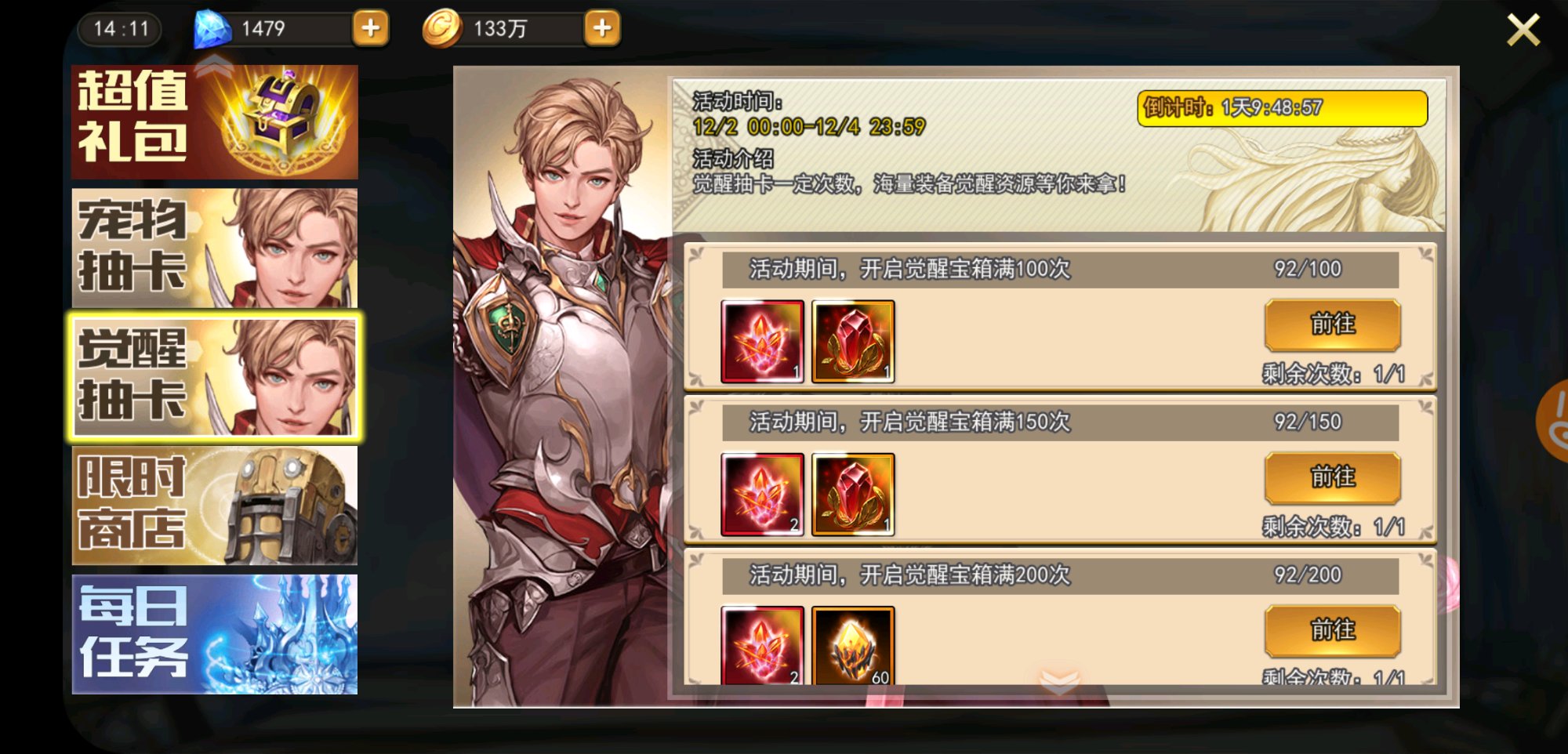Select red crystal reward in 150次 row

pyautogui.click(x=762, y=495)
